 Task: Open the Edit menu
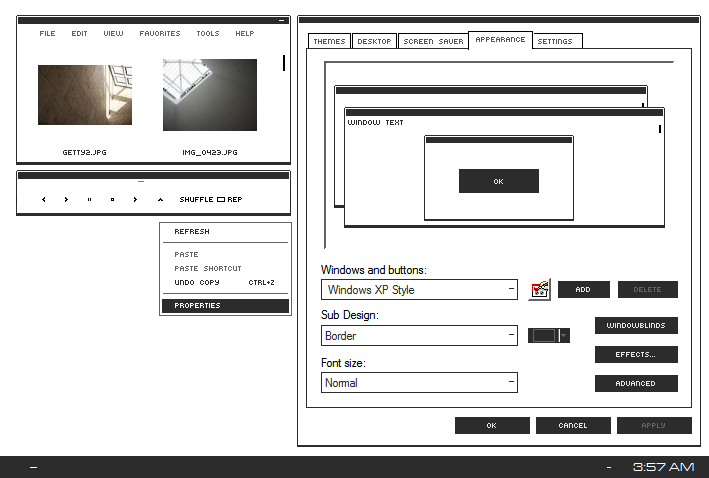tap(79, 33)
